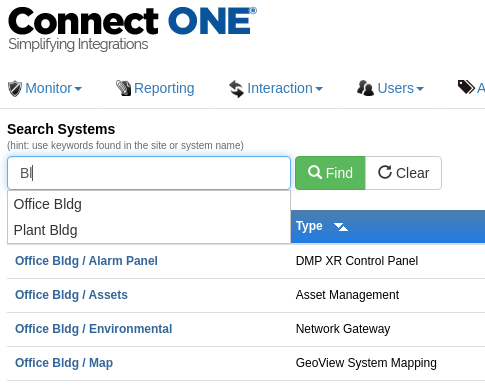Screen dimensions: 485x387
Task: Click the Search Systems heading
Action: tap(61, 129)
